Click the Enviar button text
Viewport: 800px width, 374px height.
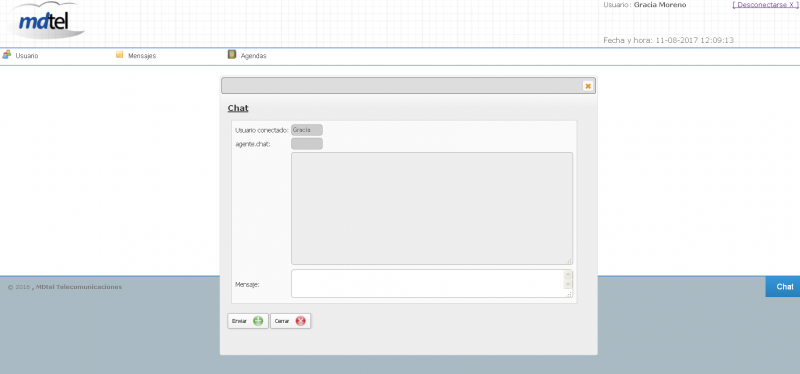click(239, 321)
